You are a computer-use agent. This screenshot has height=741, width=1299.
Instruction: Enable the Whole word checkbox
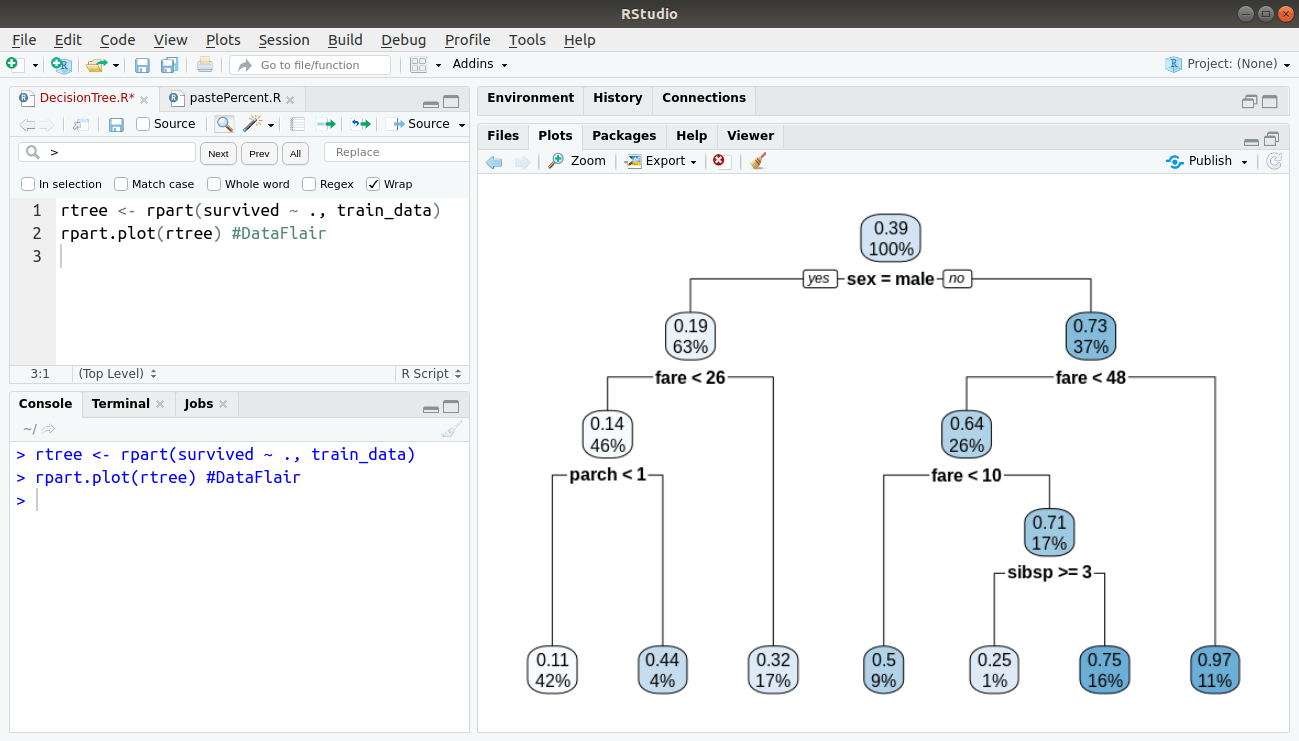click(214, 184)
